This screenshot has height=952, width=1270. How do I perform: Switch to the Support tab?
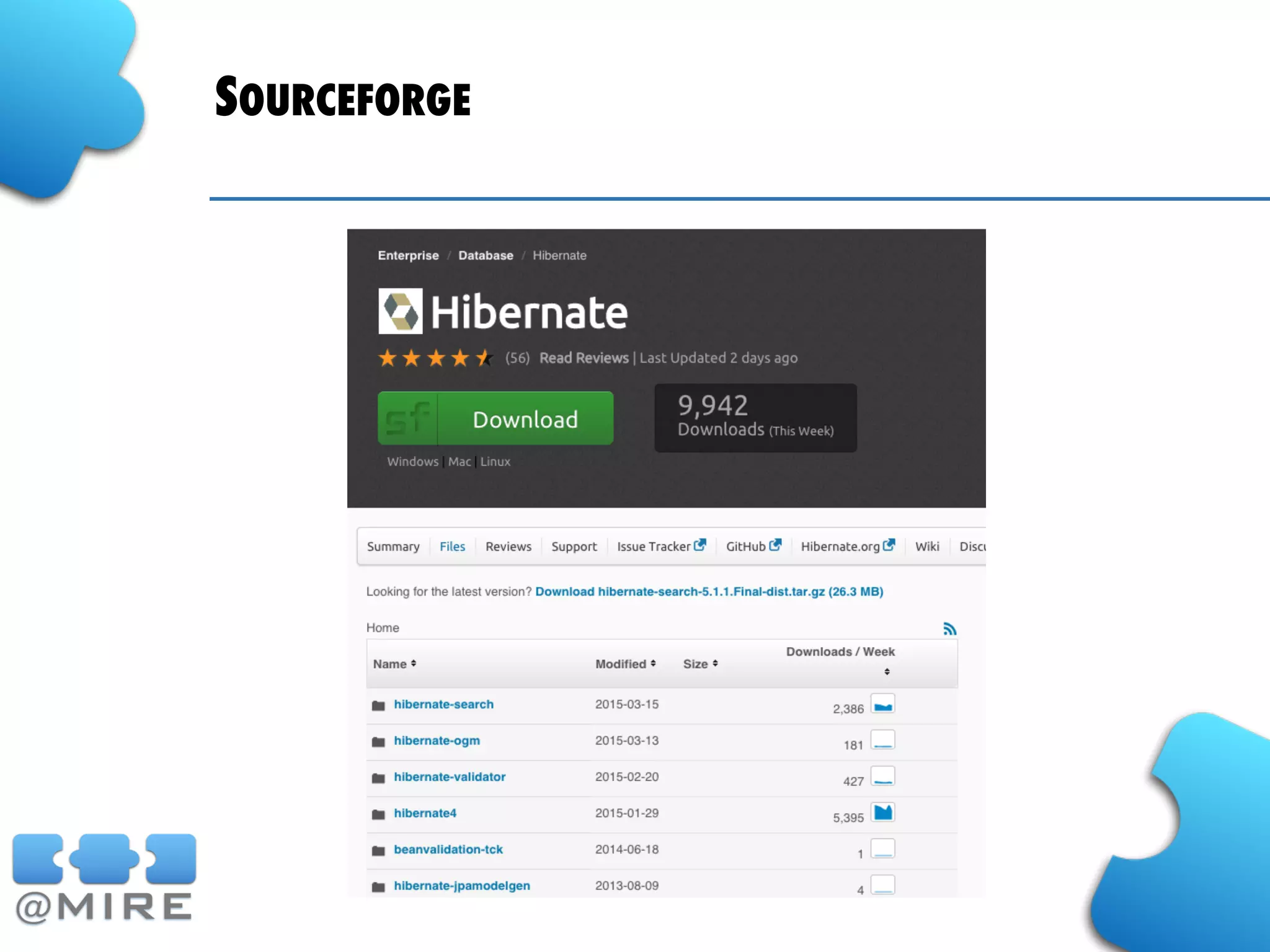(574, 547)
